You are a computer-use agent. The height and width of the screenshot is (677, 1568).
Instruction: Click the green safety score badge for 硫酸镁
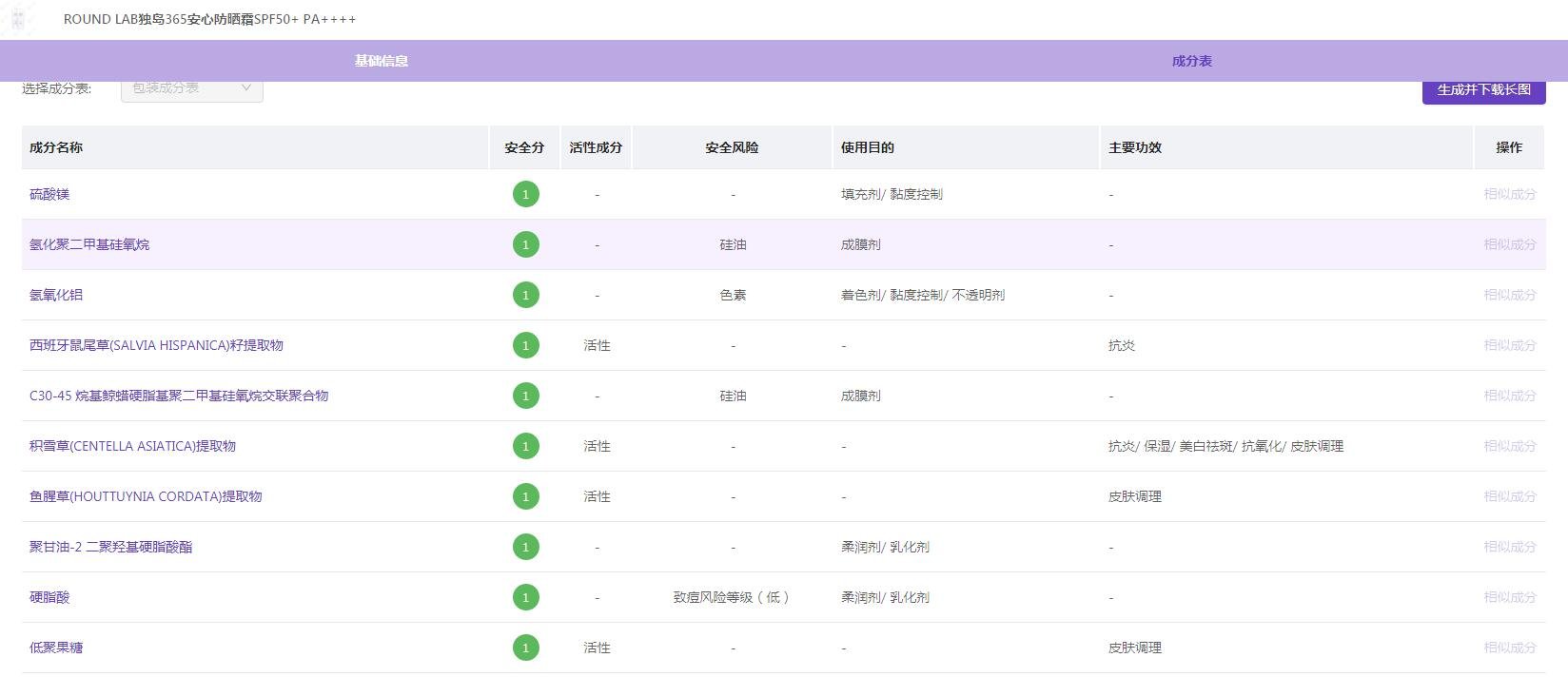tap(525, 194)
